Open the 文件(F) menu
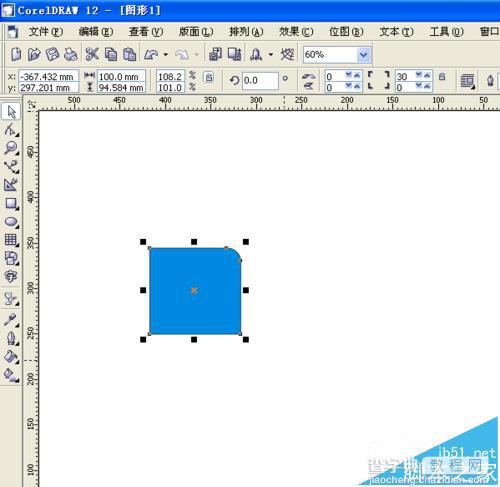The width and height of the screenshot is (500, 487). pos(46,32)
